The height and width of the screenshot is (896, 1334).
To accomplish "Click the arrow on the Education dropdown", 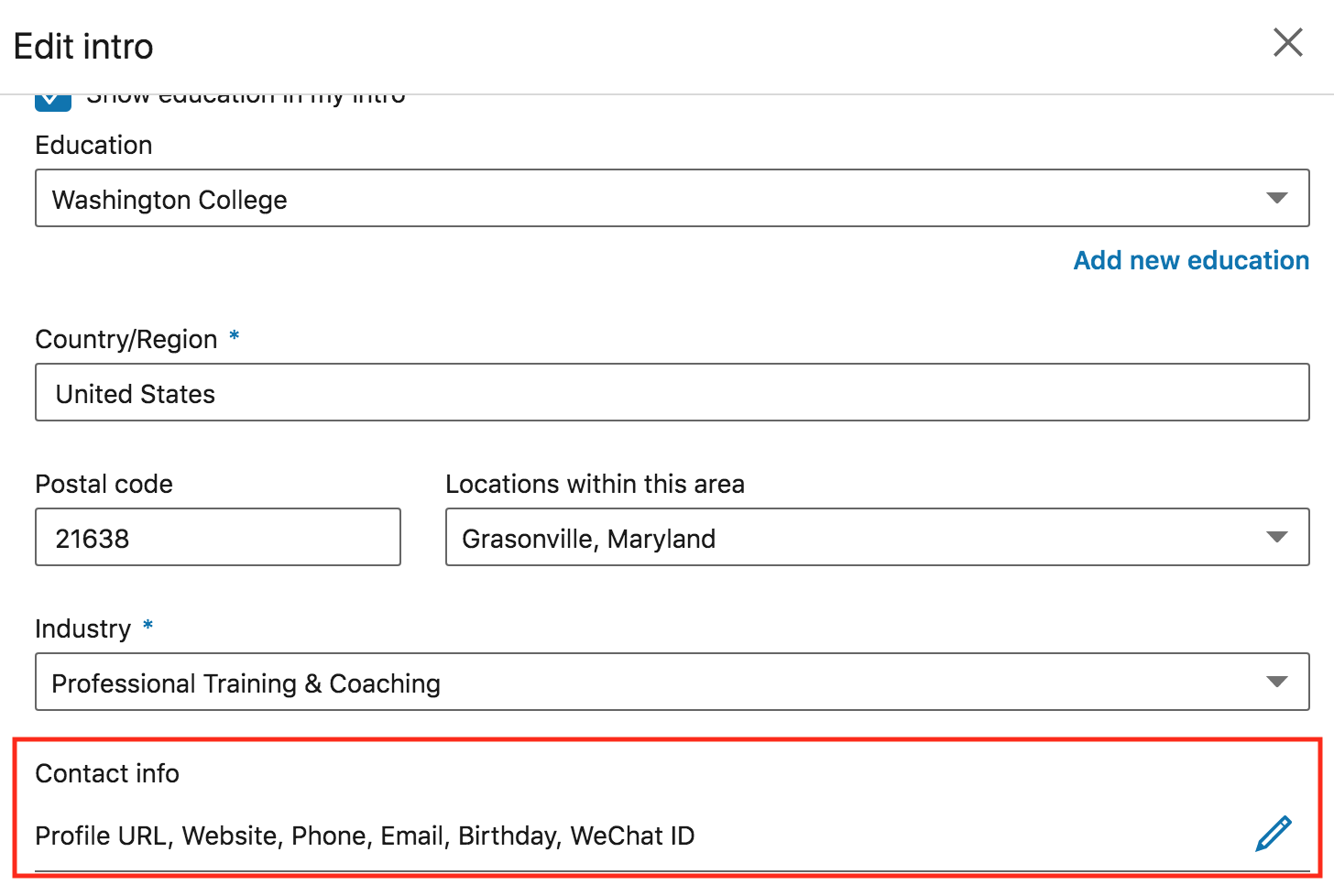I will pyautogui.click(x=1276, y=199).
